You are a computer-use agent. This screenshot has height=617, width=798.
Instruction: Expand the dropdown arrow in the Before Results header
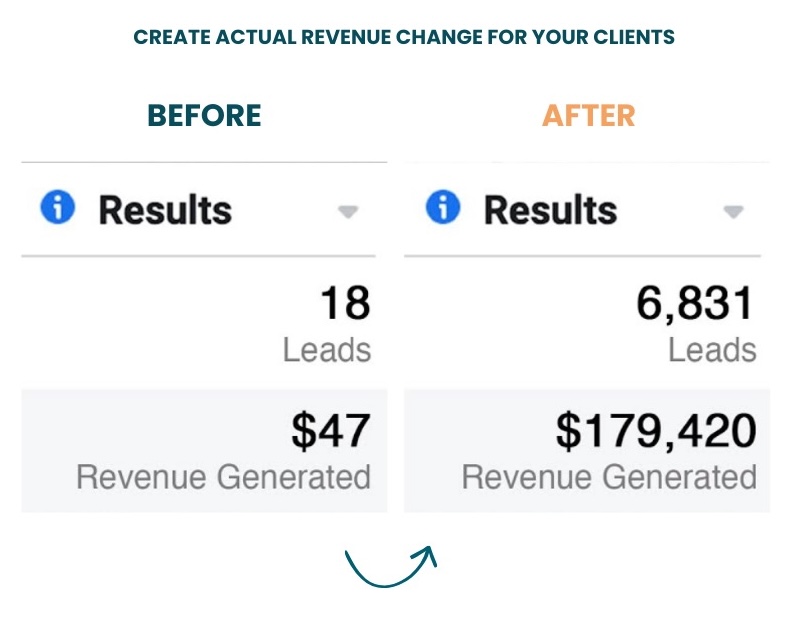pyautogui.click(x=348, y=212)
